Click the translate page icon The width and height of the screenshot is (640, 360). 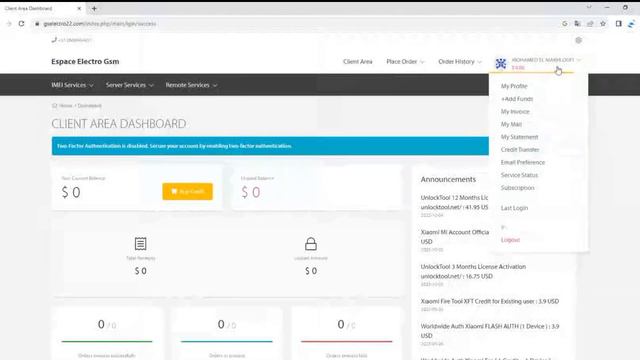(x=577, y=24)
